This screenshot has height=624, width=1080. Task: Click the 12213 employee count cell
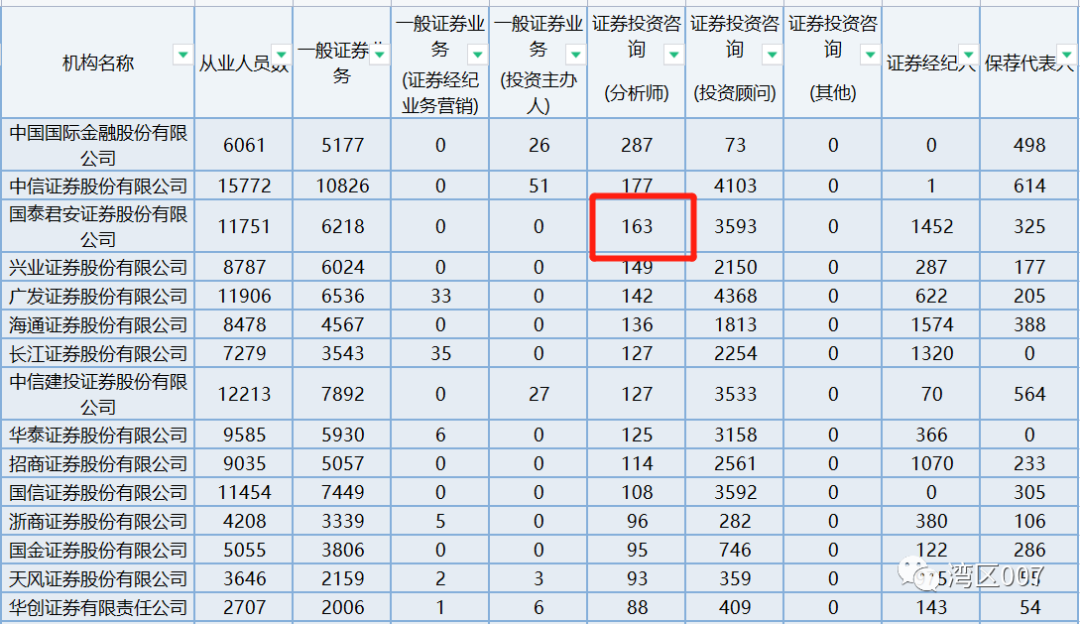(x=244, y=394)
